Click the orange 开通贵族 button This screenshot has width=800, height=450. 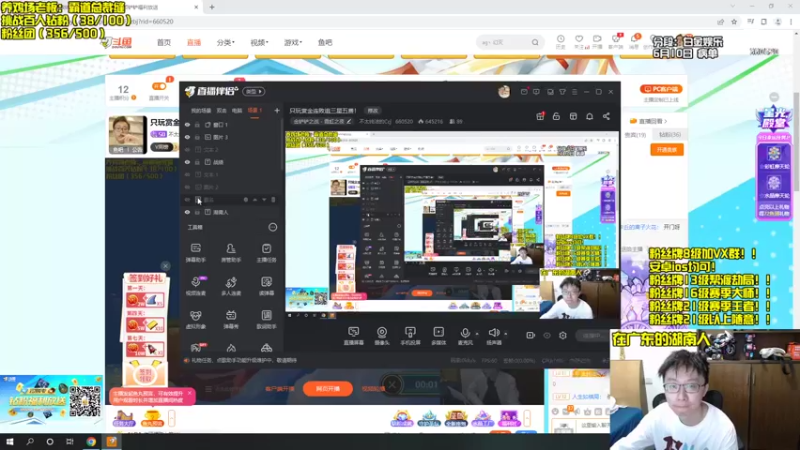point(666,149)
